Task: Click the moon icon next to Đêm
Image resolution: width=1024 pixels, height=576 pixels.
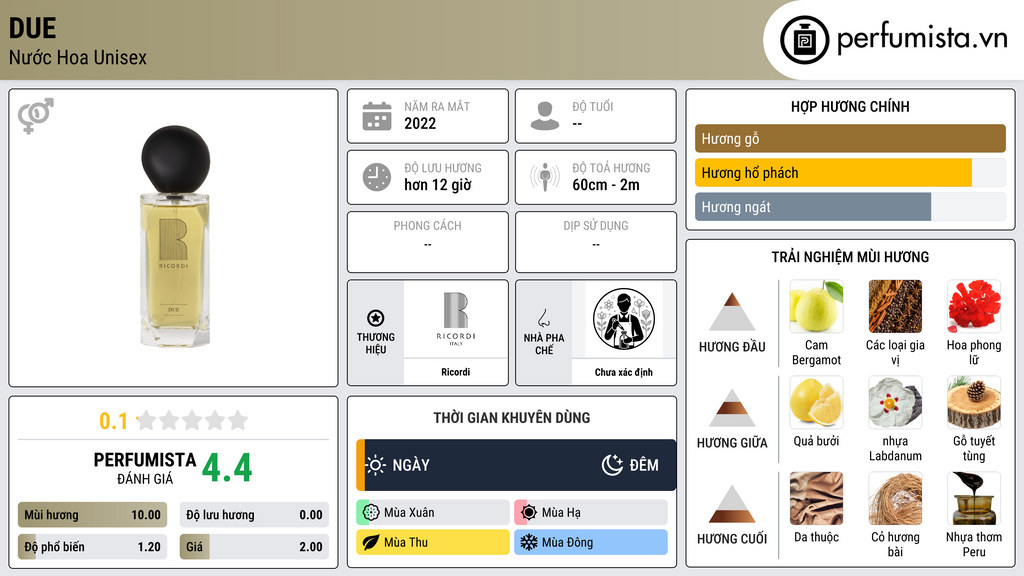Action: (612, 465)
